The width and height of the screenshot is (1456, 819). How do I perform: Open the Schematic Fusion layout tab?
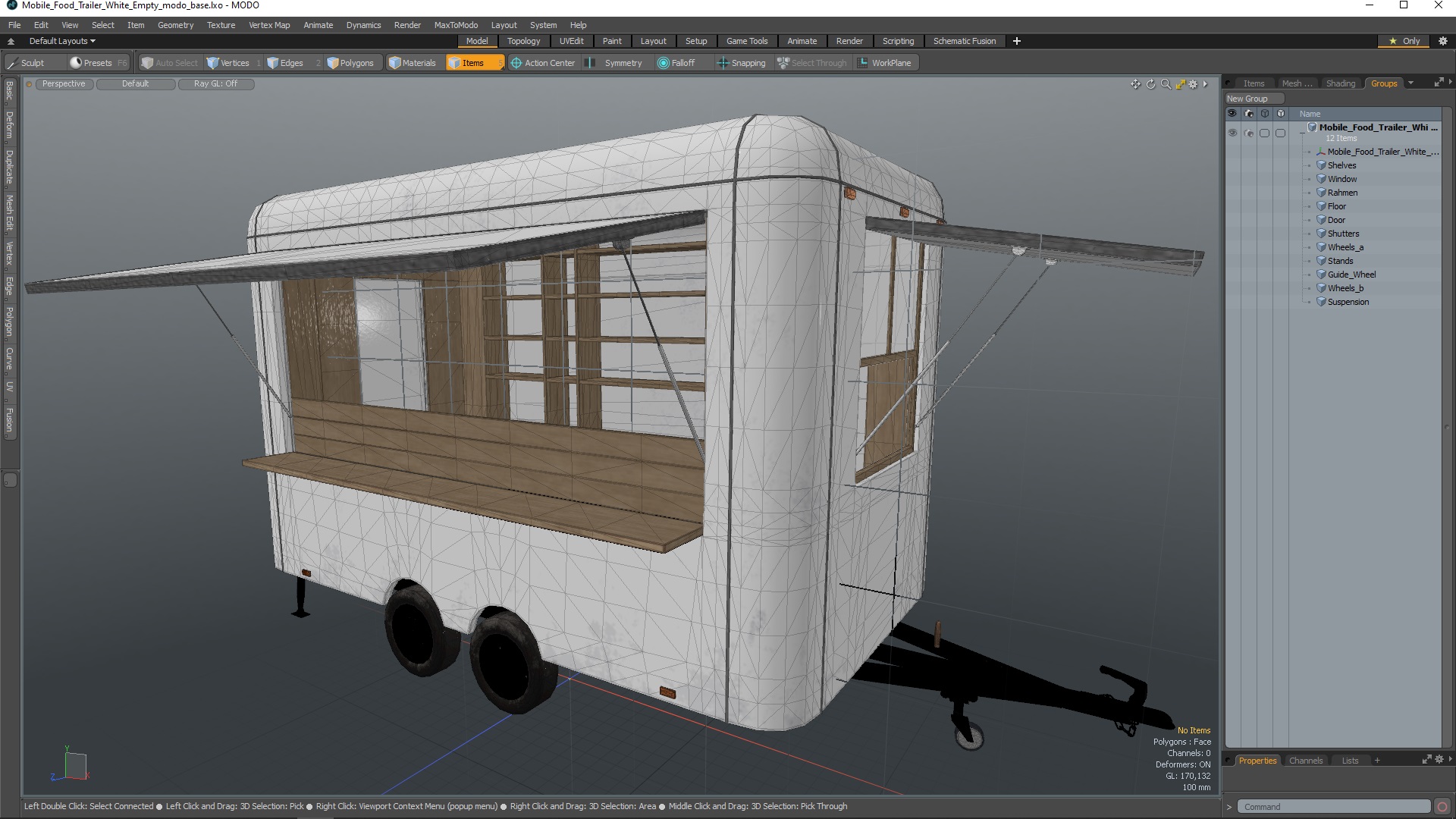(964, 41)
